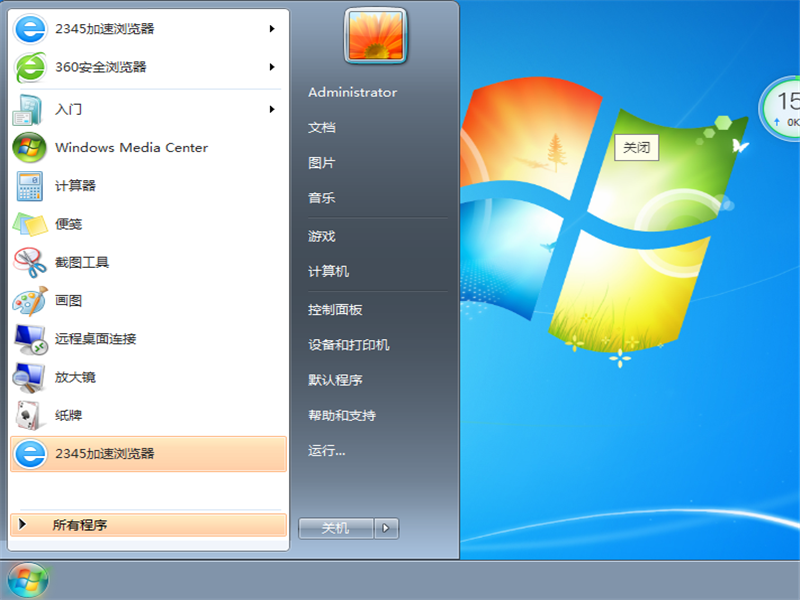Open Administrator user folder
This screenshot has height=600, width=800.
pos(353,92)
